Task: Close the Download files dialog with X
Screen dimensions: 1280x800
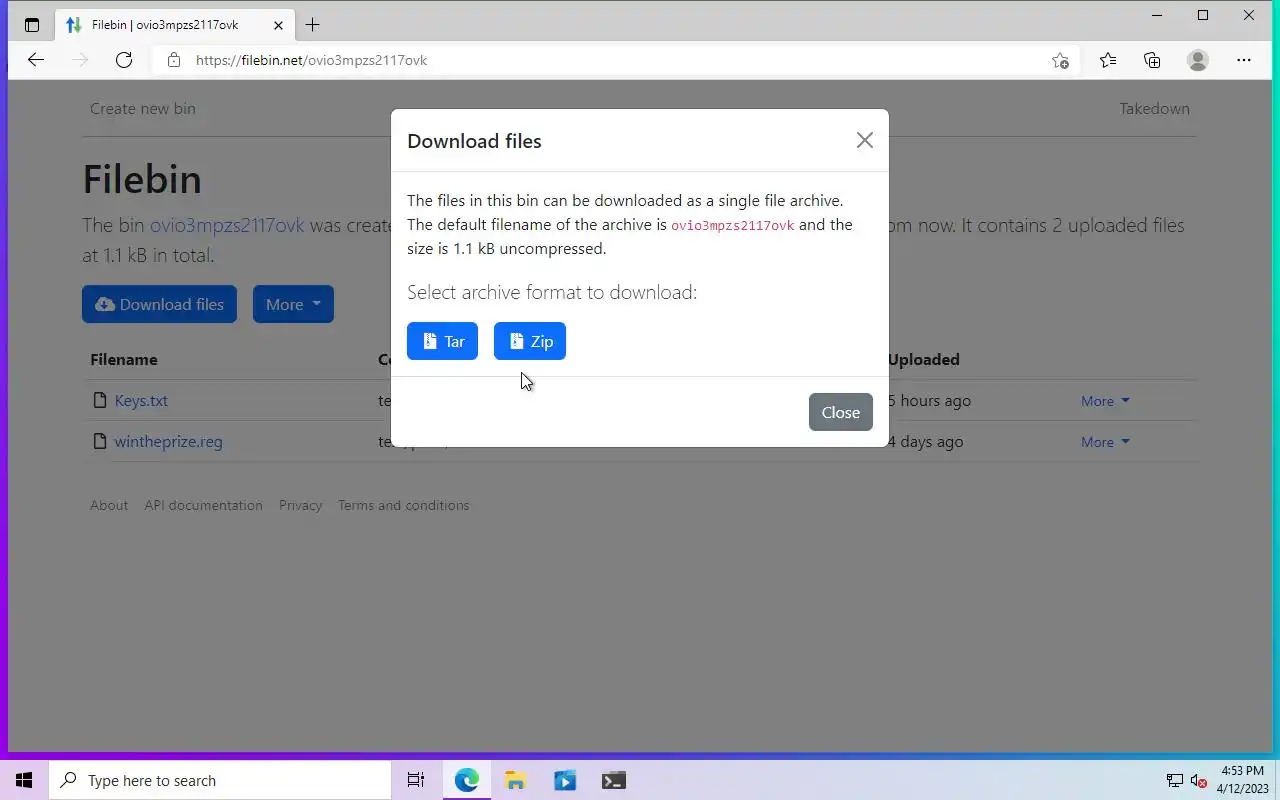Action: 865,140
